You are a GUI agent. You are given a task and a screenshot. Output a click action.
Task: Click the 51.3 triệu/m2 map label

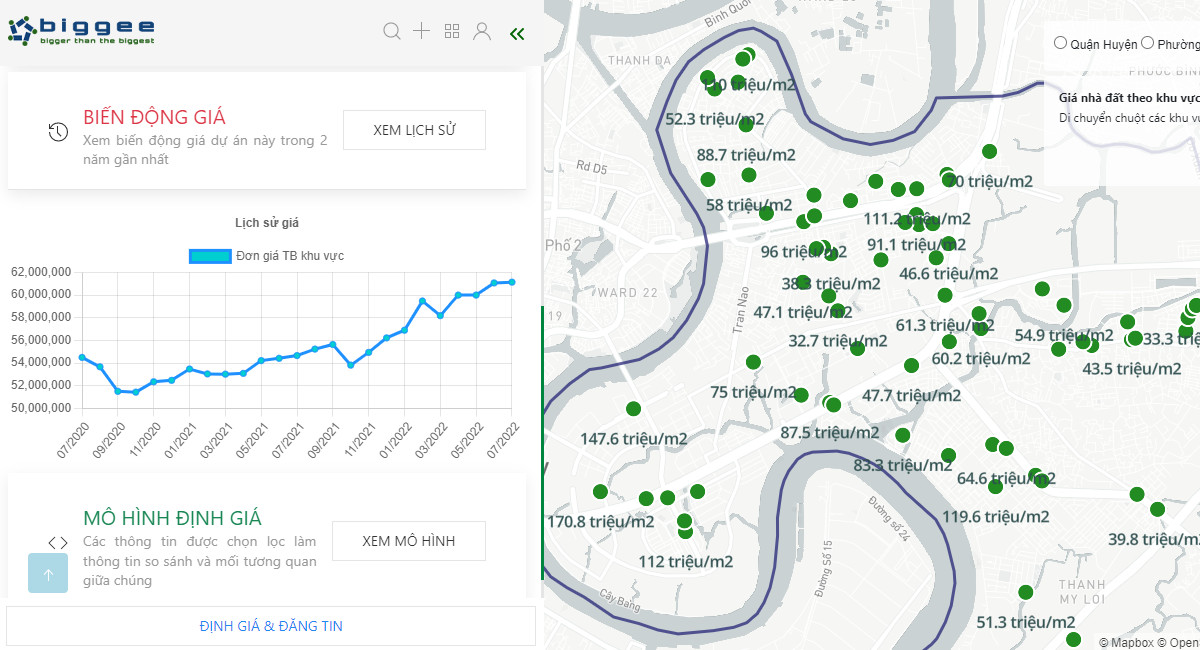pyautogui.click(x=1026, y=622)
